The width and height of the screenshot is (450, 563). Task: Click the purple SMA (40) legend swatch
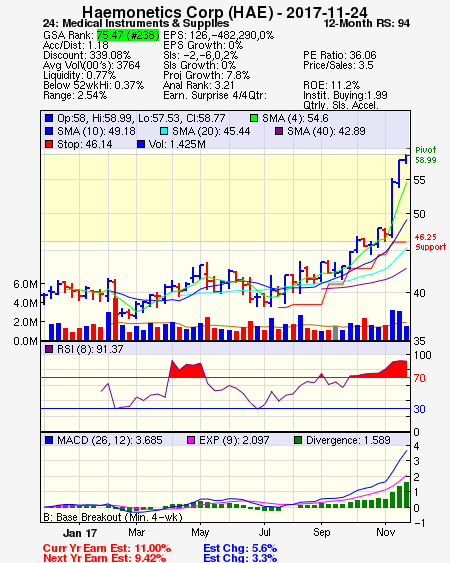click(x=279, y=131)
